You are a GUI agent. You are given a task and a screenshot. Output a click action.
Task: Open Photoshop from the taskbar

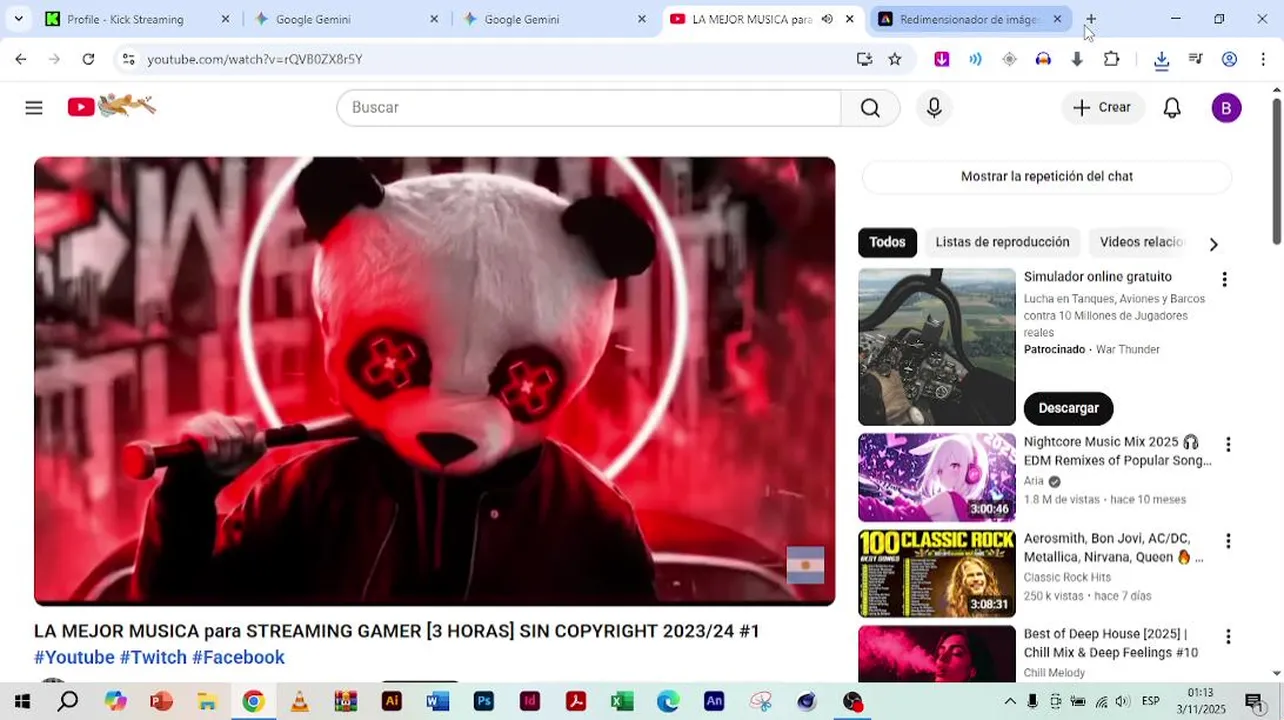[484, 701]
